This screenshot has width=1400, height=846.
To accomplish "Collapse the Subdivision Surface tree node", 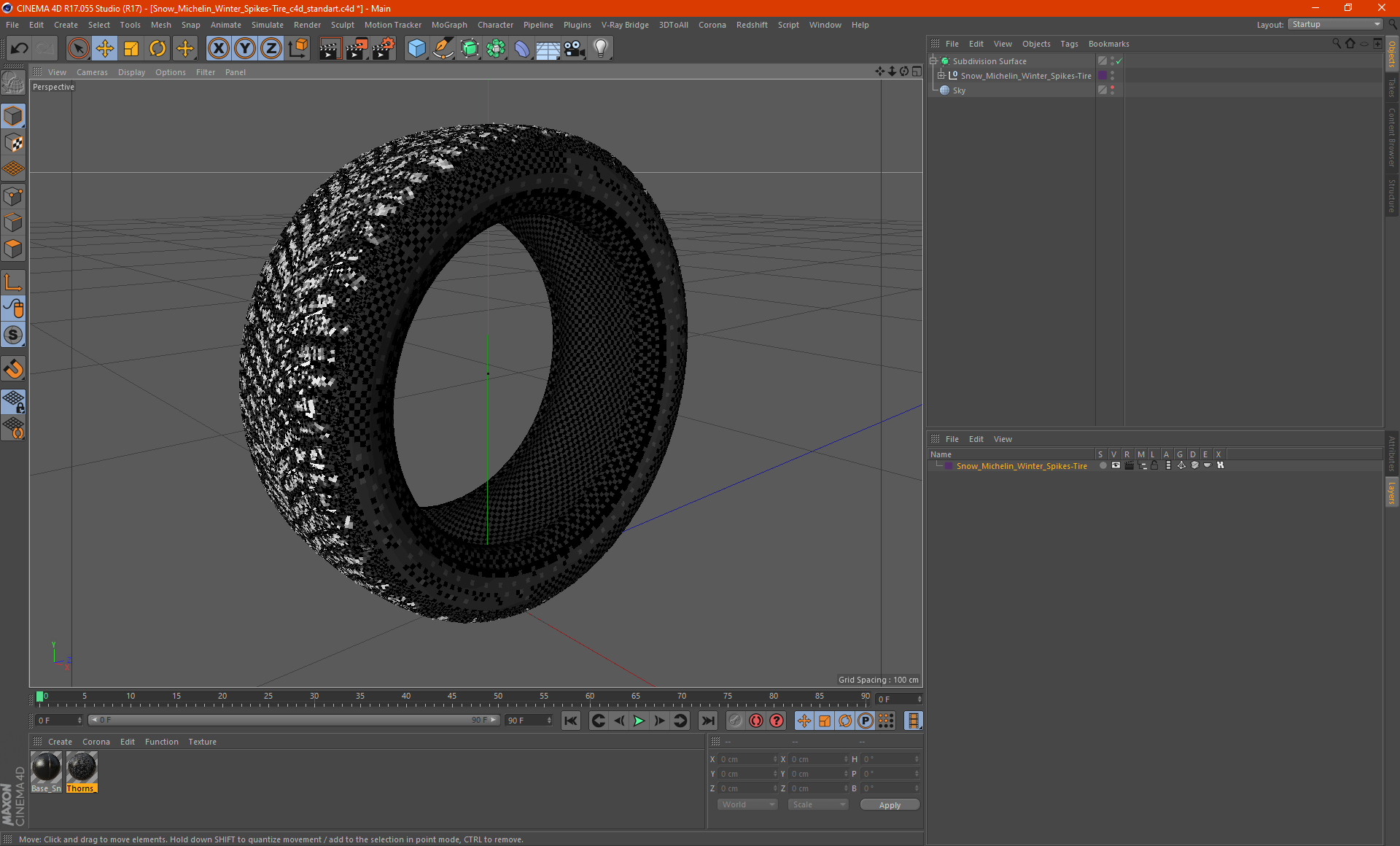I will point(933,61).
